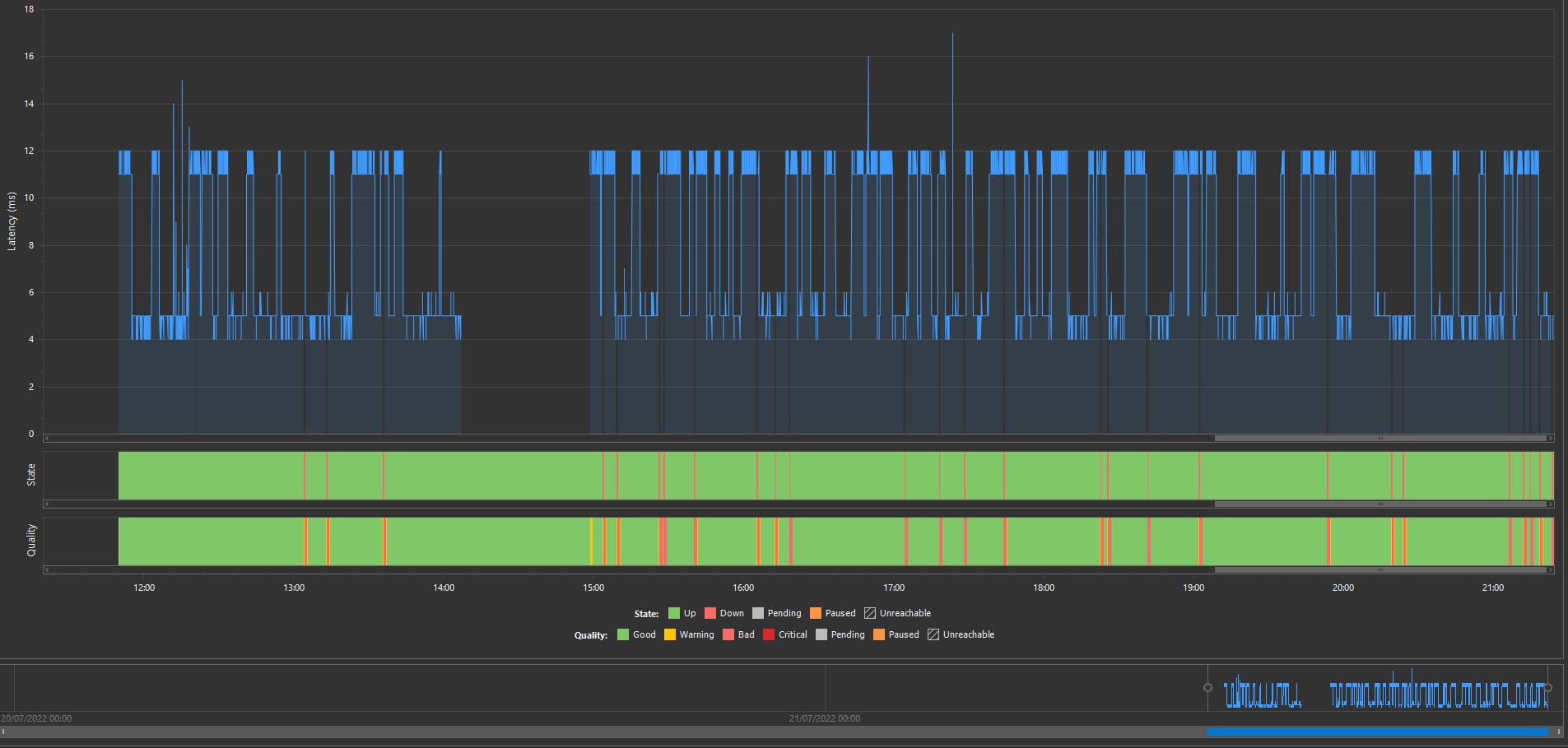Screen dimensions: 1568x748
Task: Click the Up state legend swatch
Action: click(674, 613)
